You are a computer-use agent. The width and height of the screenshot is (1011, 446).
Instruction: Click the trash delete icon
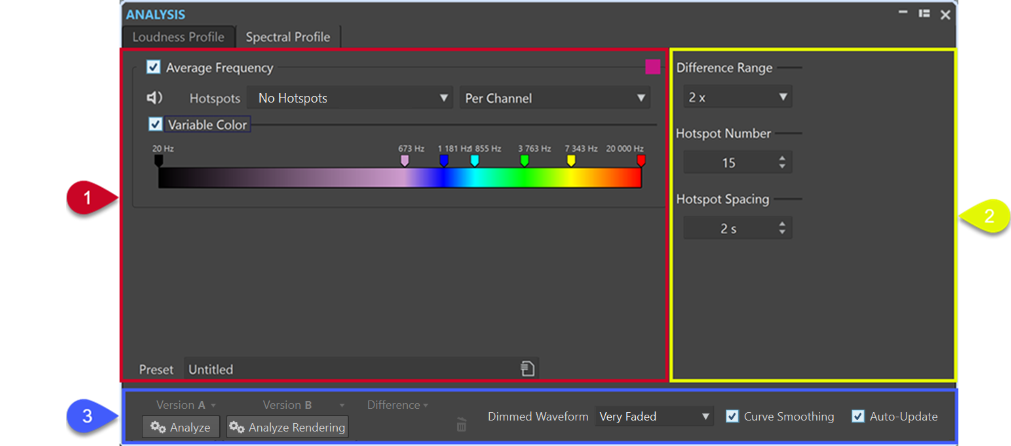pyautogui.click(x=461, y=426)
